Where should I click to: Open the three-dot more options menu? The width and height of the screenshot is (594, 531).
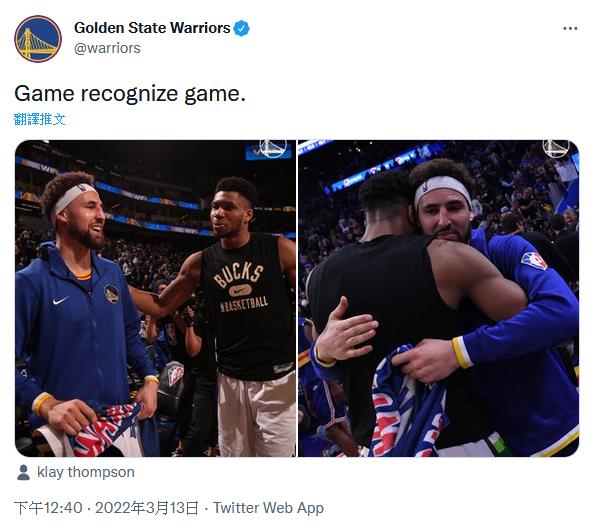point(570,28)
